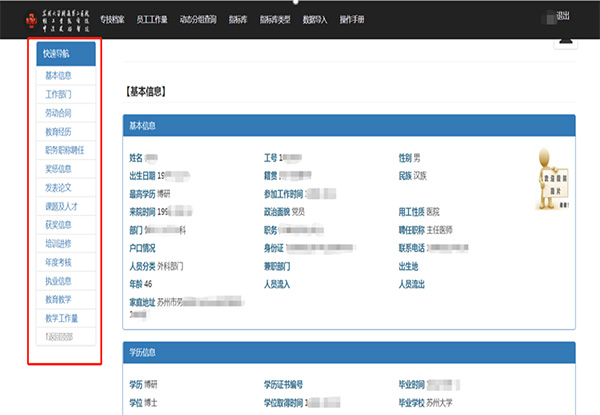Screen dimensions: 600x415
Task: Jump to 基本信息 in quick navigation
Action: coord(58,76)
